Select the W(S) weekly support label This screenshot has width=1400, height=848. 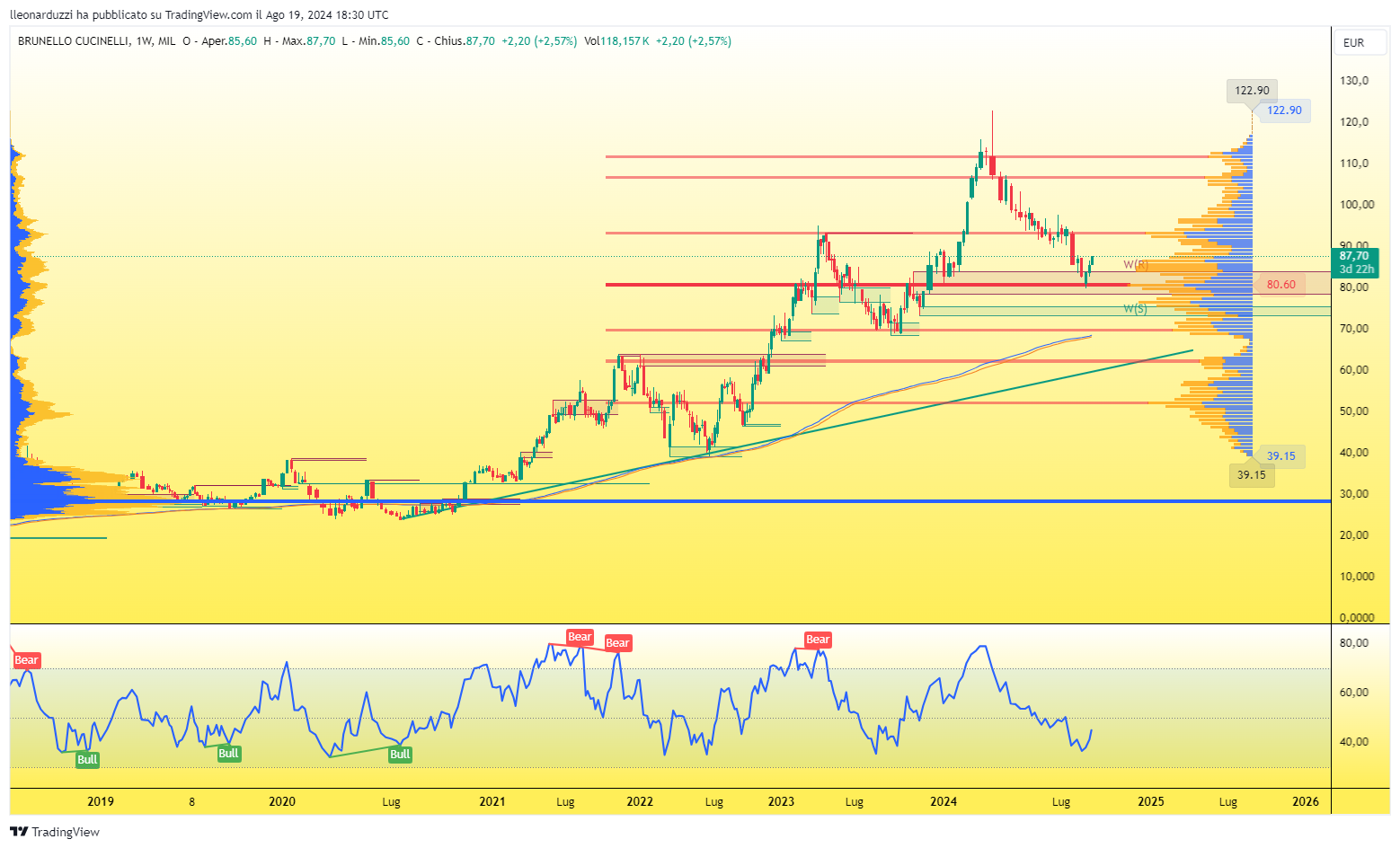click(x=1135, y=309)
